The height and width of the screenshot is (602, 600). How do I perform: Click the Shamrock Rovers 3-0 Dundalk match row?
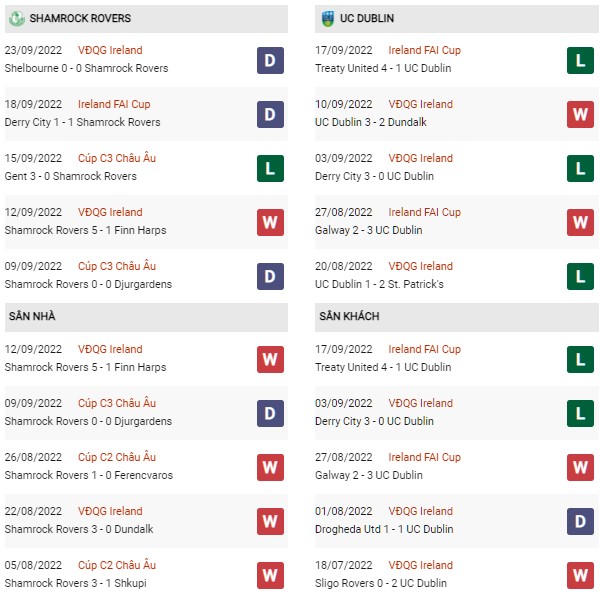[146, 521]
